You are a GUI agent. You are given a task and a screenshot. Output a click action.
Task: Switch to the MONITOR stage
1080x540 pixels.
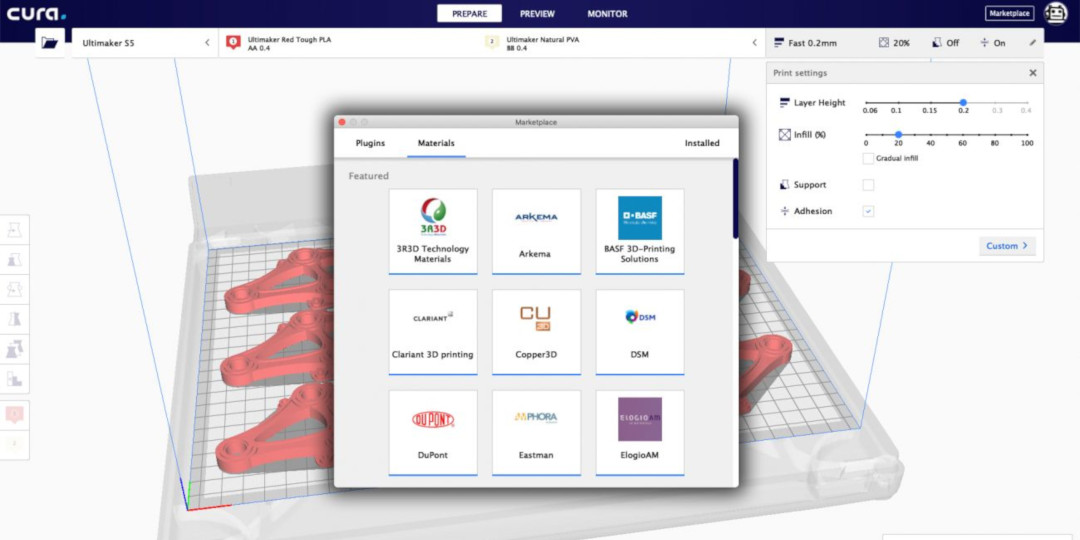(607, 14)
